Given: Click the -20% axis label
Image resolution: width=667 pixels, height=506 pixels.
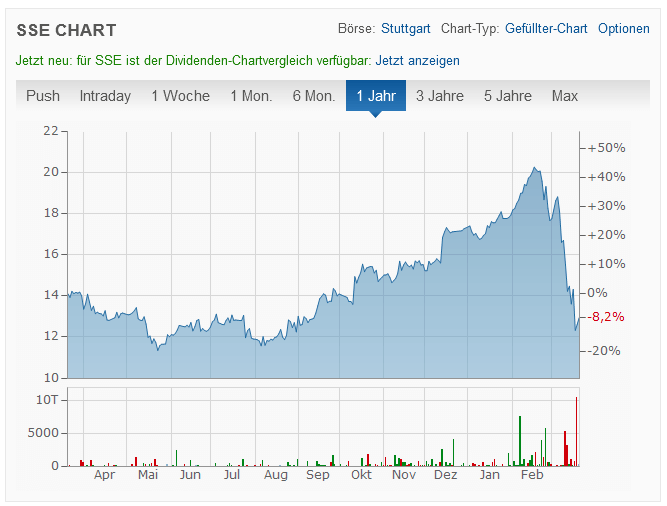Looking at the screenshot, I should pyautogui.click(x=604, y=351).
